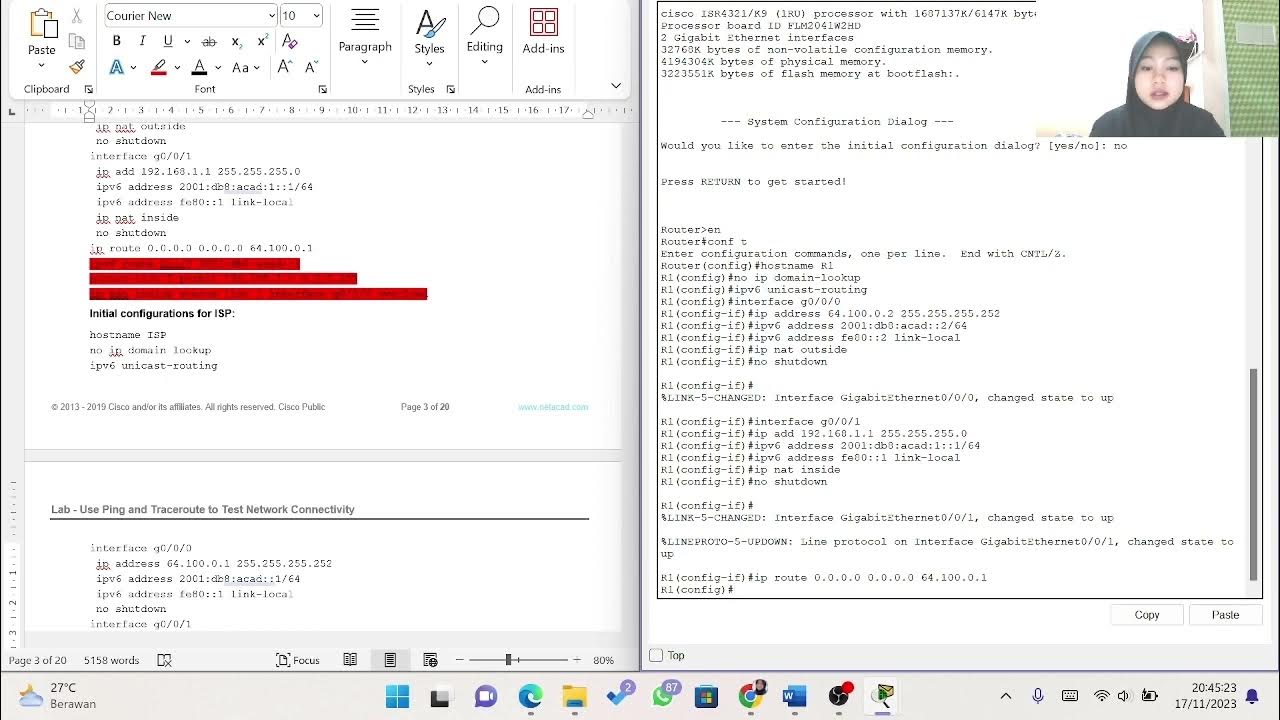Apply subscript formatting
This screenshot has height=720, width=1280.
pos(236,41)
